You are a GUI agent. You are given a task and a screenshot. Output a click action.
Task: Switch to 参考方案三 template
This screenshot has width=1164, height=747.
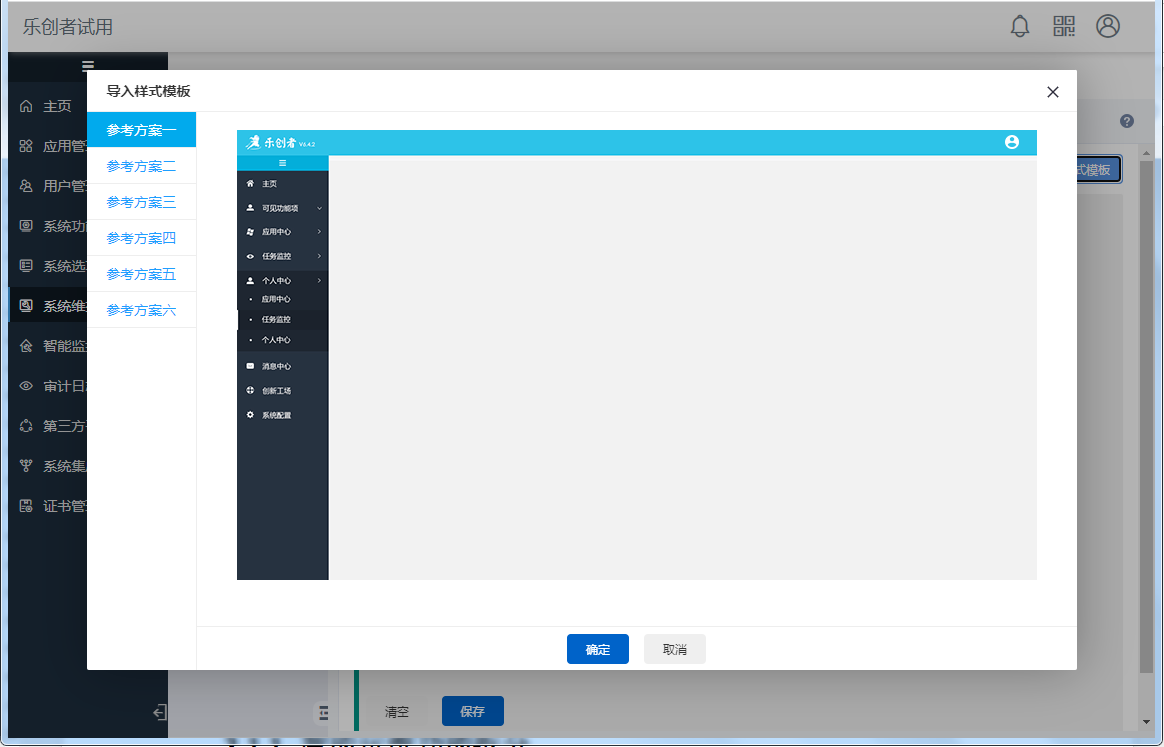(141, 202)
